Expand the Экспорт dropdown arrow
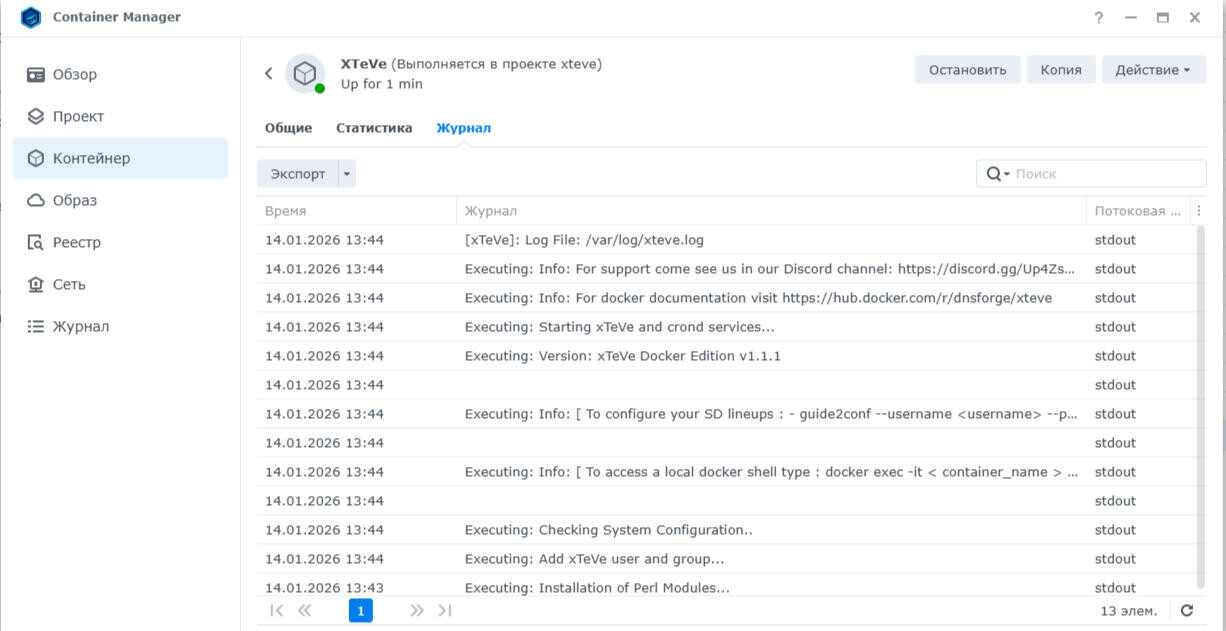1226x631 pixels. [x=347, y=174]
